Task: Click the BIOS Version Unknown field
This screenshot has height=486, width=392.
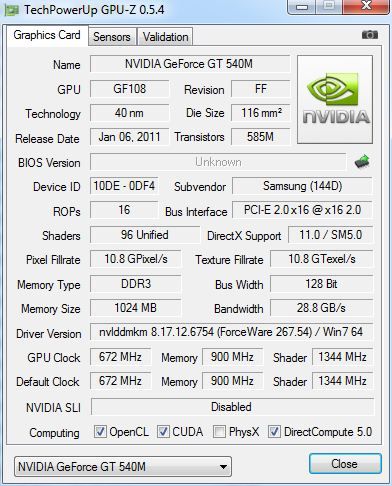Action: [218, 162]
